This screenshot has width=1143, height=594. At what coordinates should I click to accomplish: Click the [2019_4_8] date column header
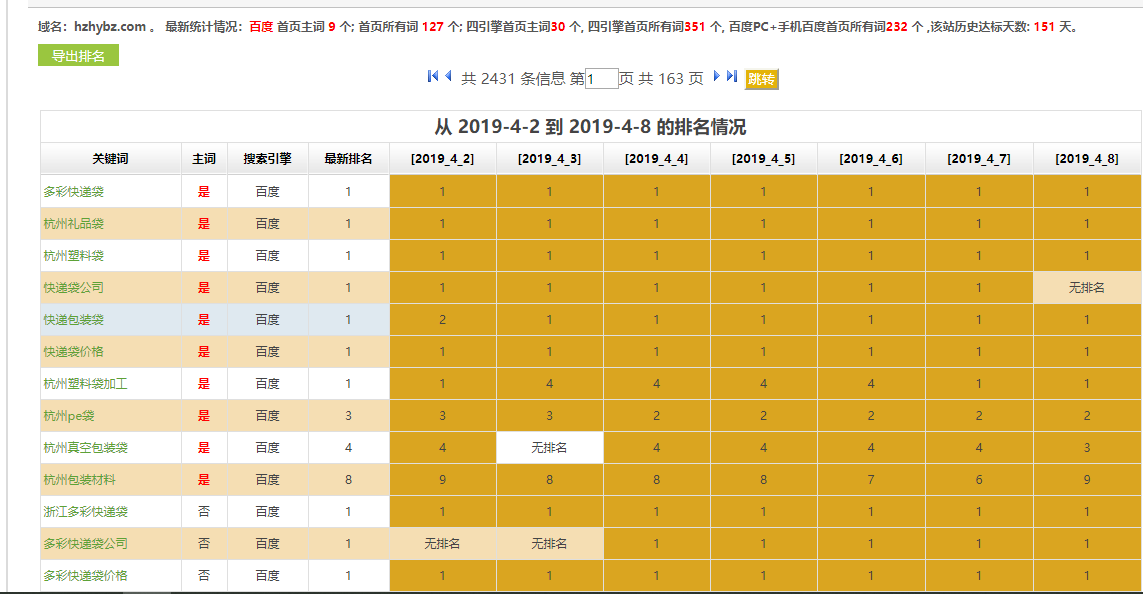(1086, 157)
